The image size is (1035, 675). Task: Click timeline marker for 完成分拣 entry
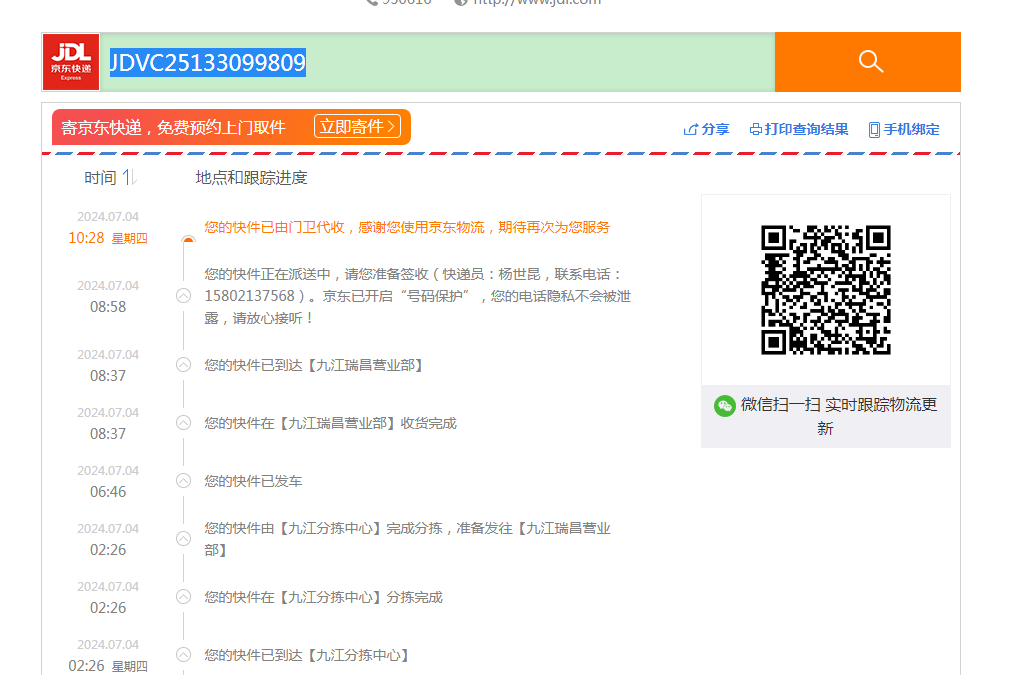pyautogui.click(x=184, y=538)
